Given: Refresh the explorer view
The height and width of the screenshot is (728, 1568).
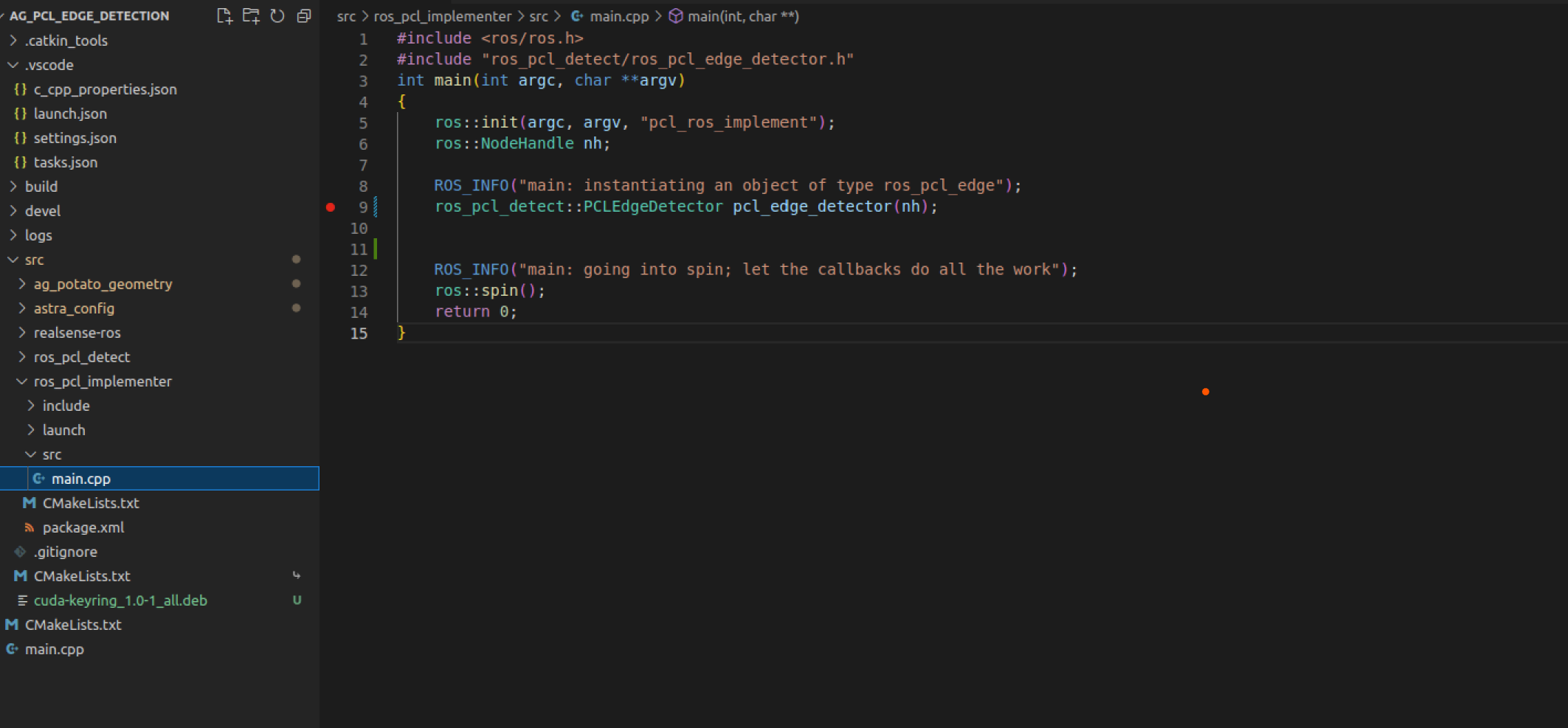Looking at the screenshot, I should pos(277,16).
